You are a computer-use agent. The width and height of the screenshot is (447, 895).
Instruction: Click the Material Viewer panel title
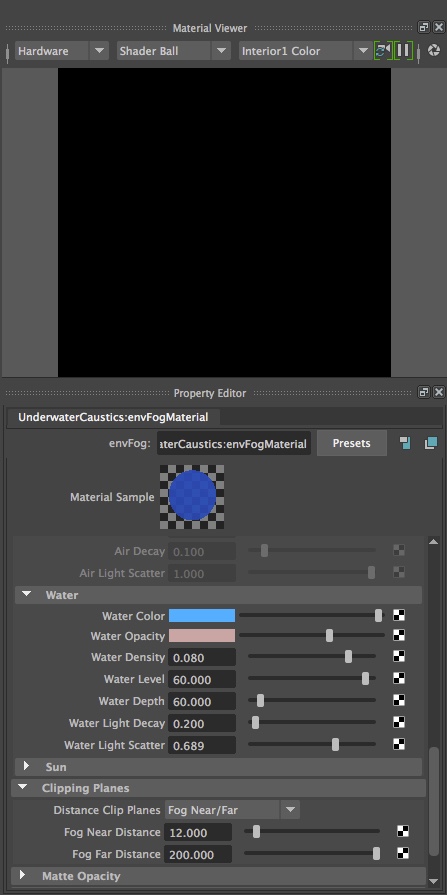coord(210,27)
